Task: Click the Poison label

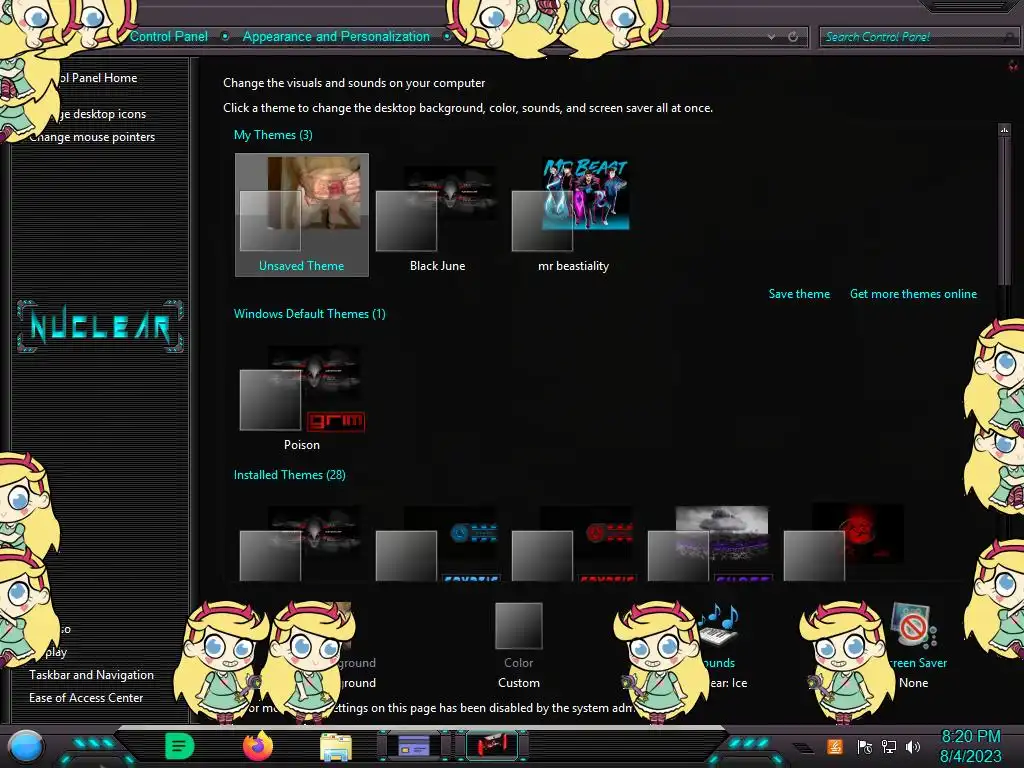Action: click(302, 445)
